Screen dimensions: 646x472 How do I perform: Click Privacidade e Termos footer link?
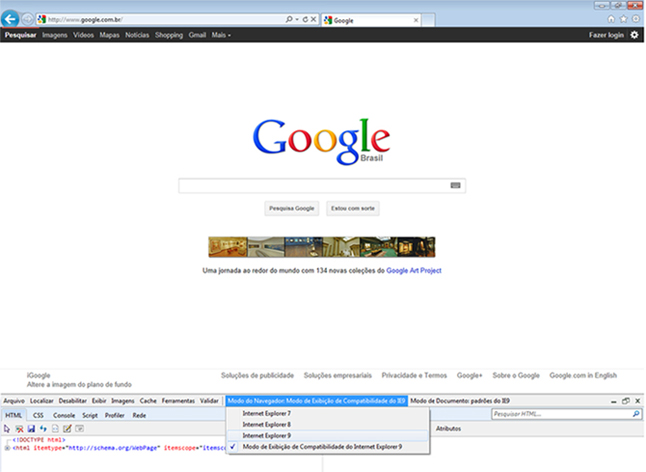414,375
